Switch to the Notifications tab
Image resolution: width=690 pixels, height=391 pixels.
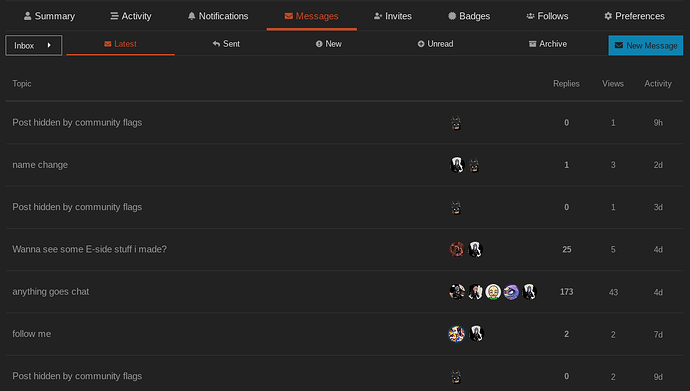[x=218, y=16]
